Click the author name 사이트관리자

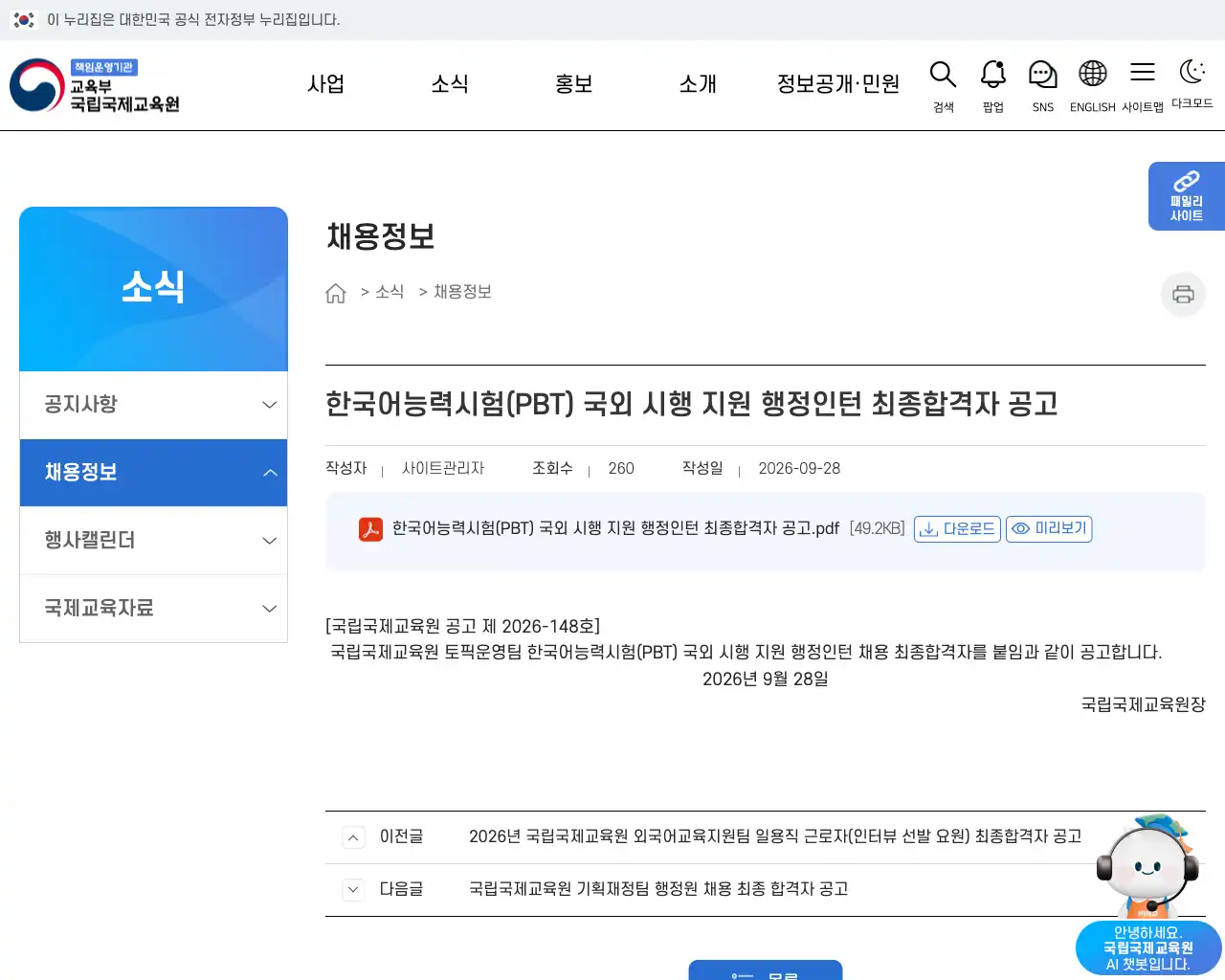443,468
